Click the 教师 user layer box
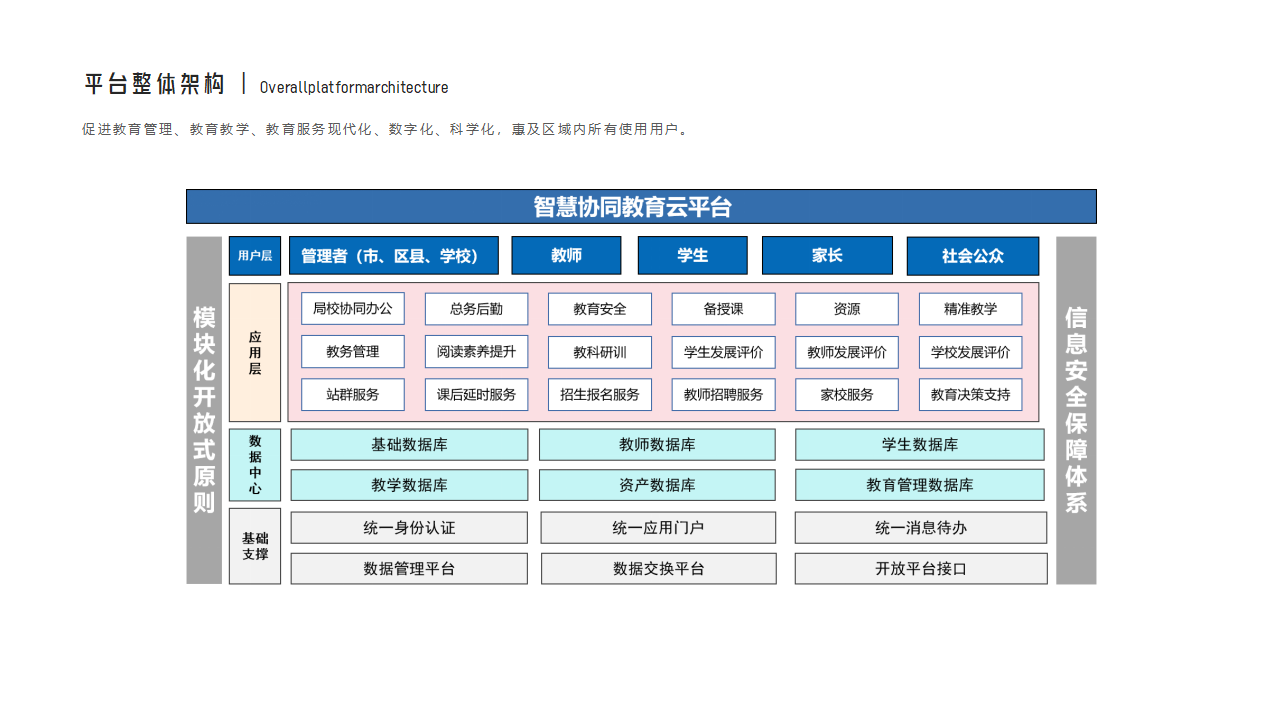Image resolution: width=1280 pixels, height=720 pixels. [x=566, y=256]
